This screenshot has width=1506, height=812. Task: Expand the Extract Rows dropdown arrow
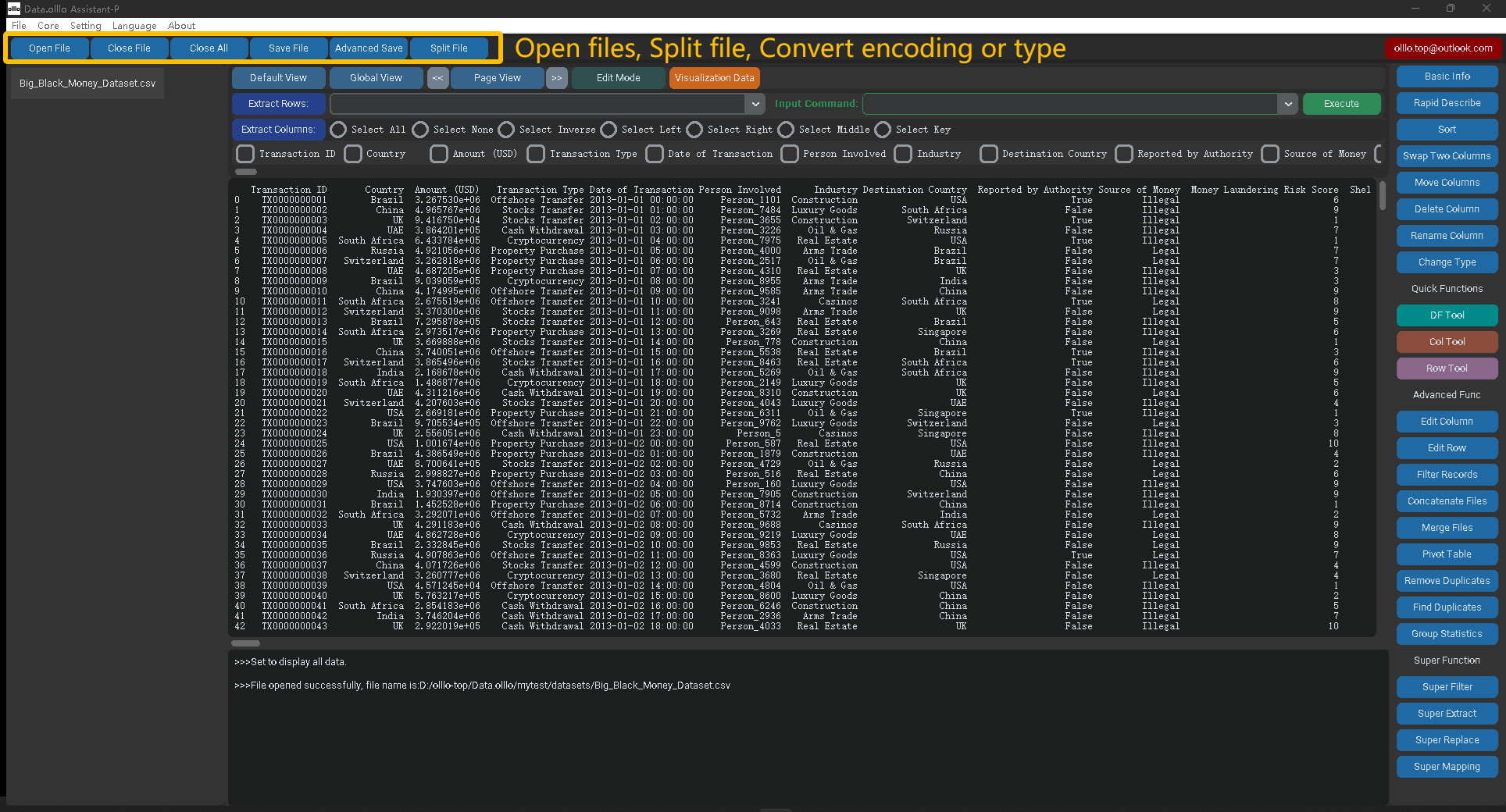click(755, 104)
